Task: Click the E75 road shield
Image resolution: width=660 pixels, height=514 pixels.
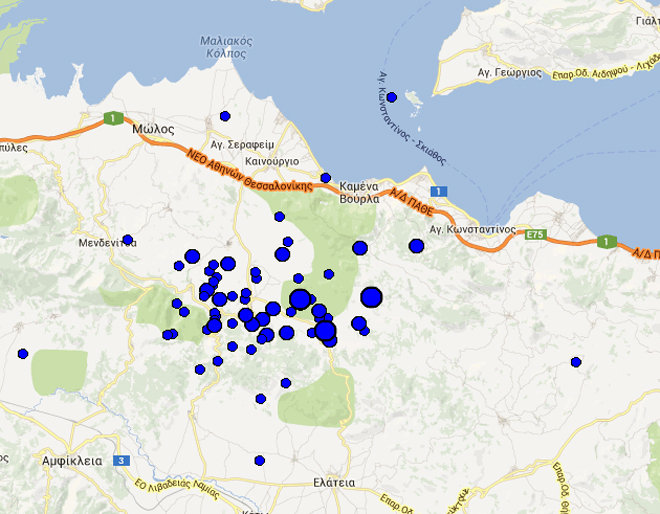Action: pos(535,234)
